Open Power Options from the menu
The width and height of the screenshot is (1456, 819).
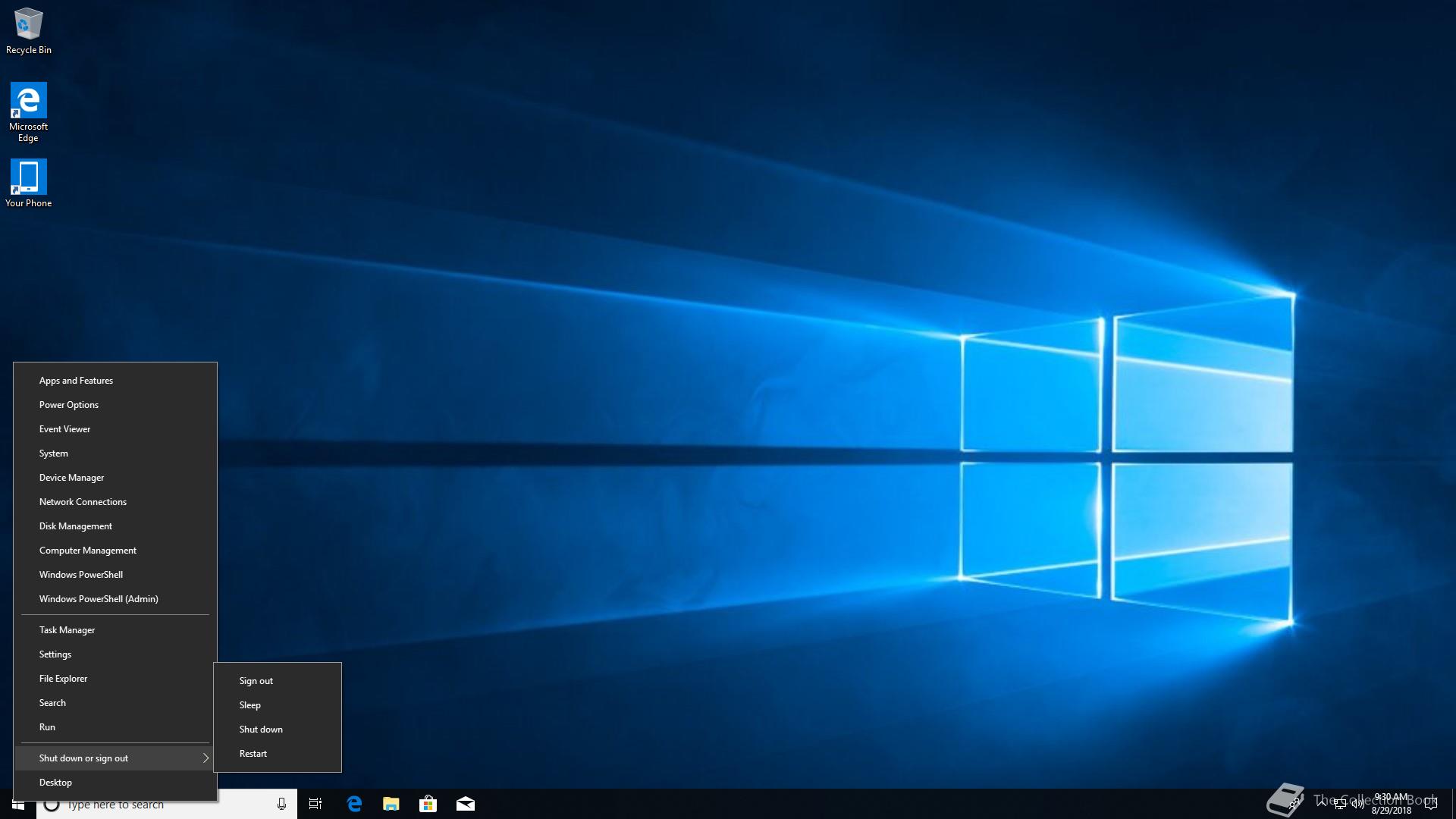115,405
